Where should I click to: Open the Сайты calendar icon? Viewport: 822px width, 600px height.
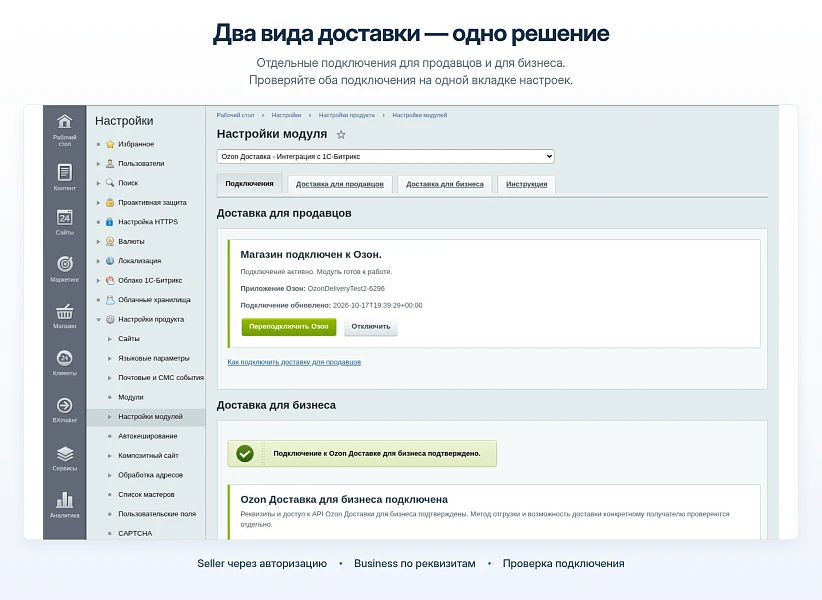pos(64,217)
